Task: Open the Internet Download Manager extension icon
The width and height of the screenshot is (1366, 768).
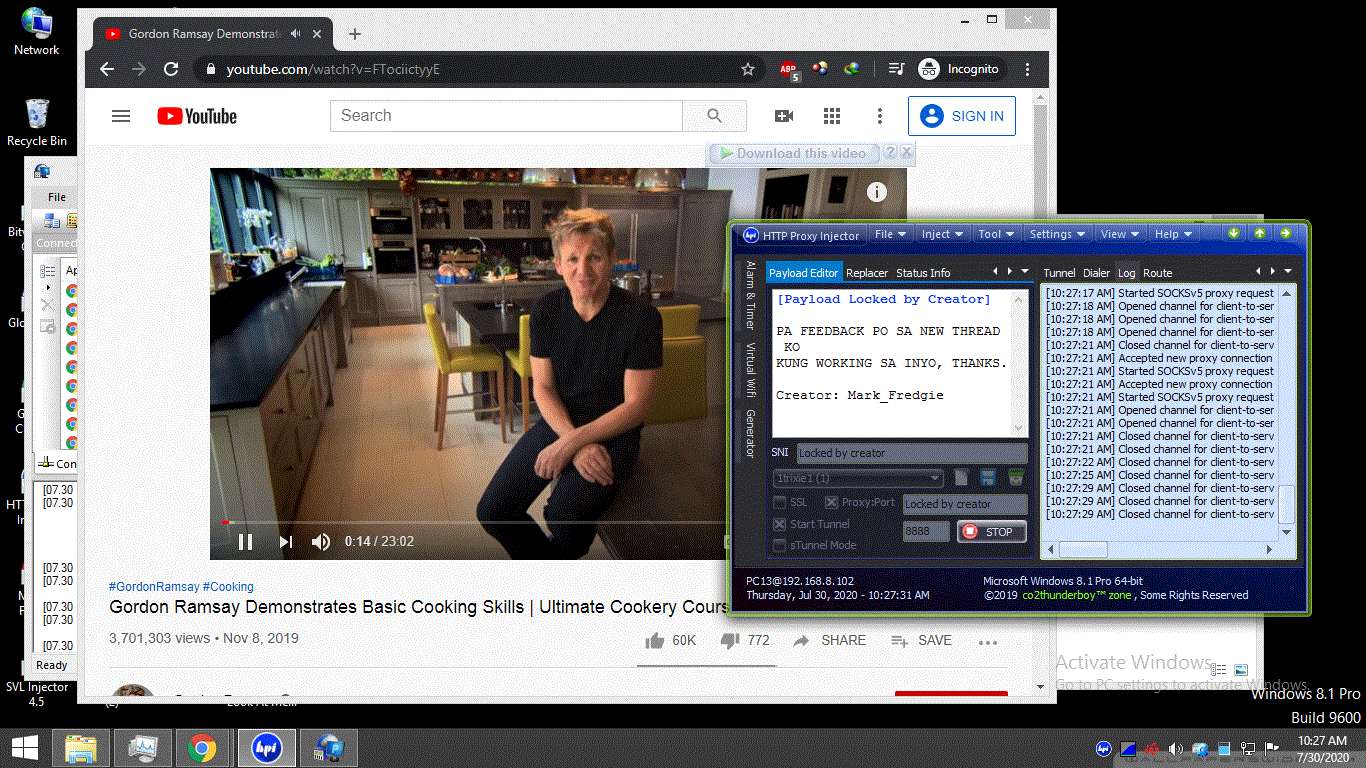Action: click(851, 69)
